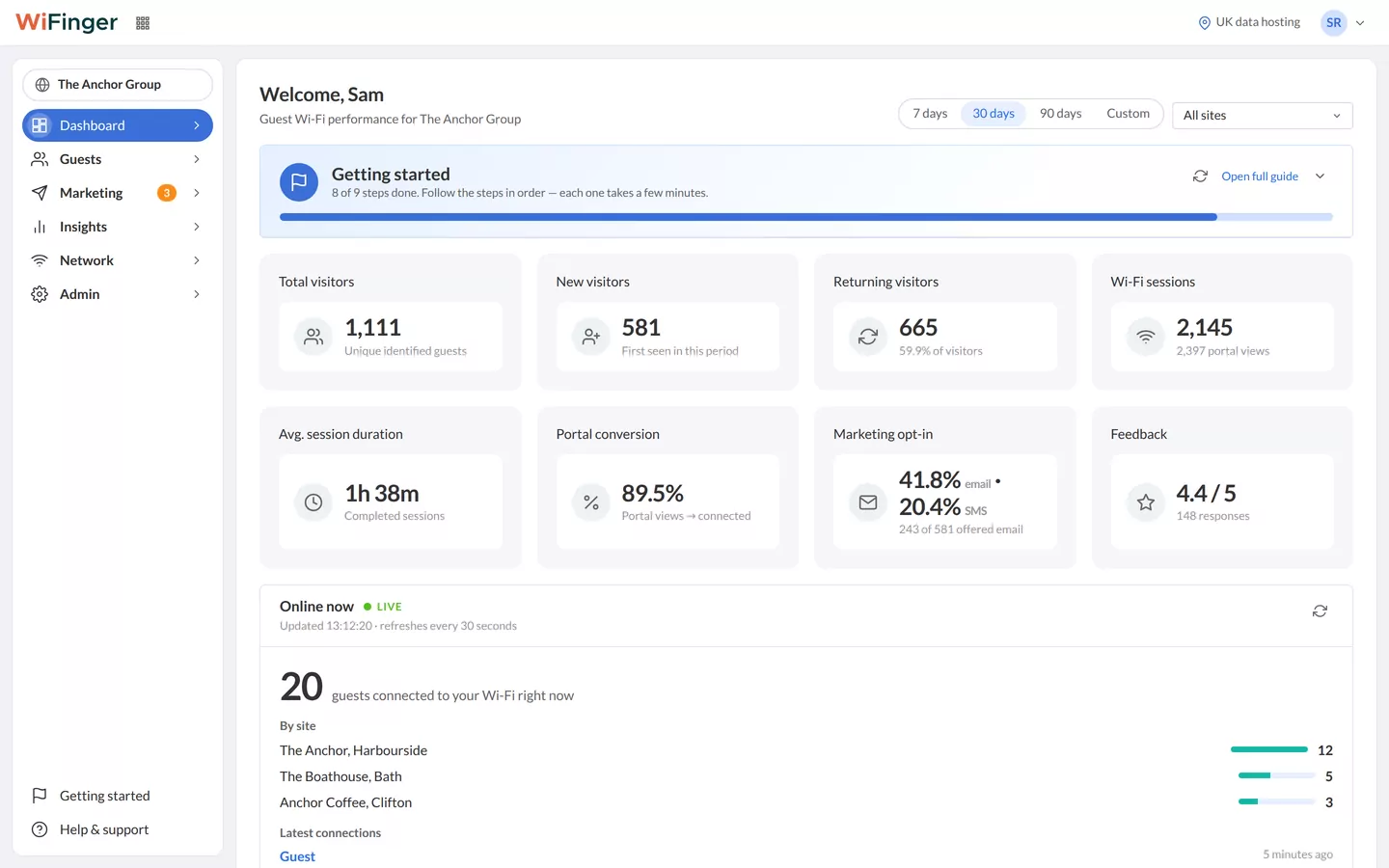
Task: Click the Admin gear icon
Action: pyautogui.click(x=40, y=294)
